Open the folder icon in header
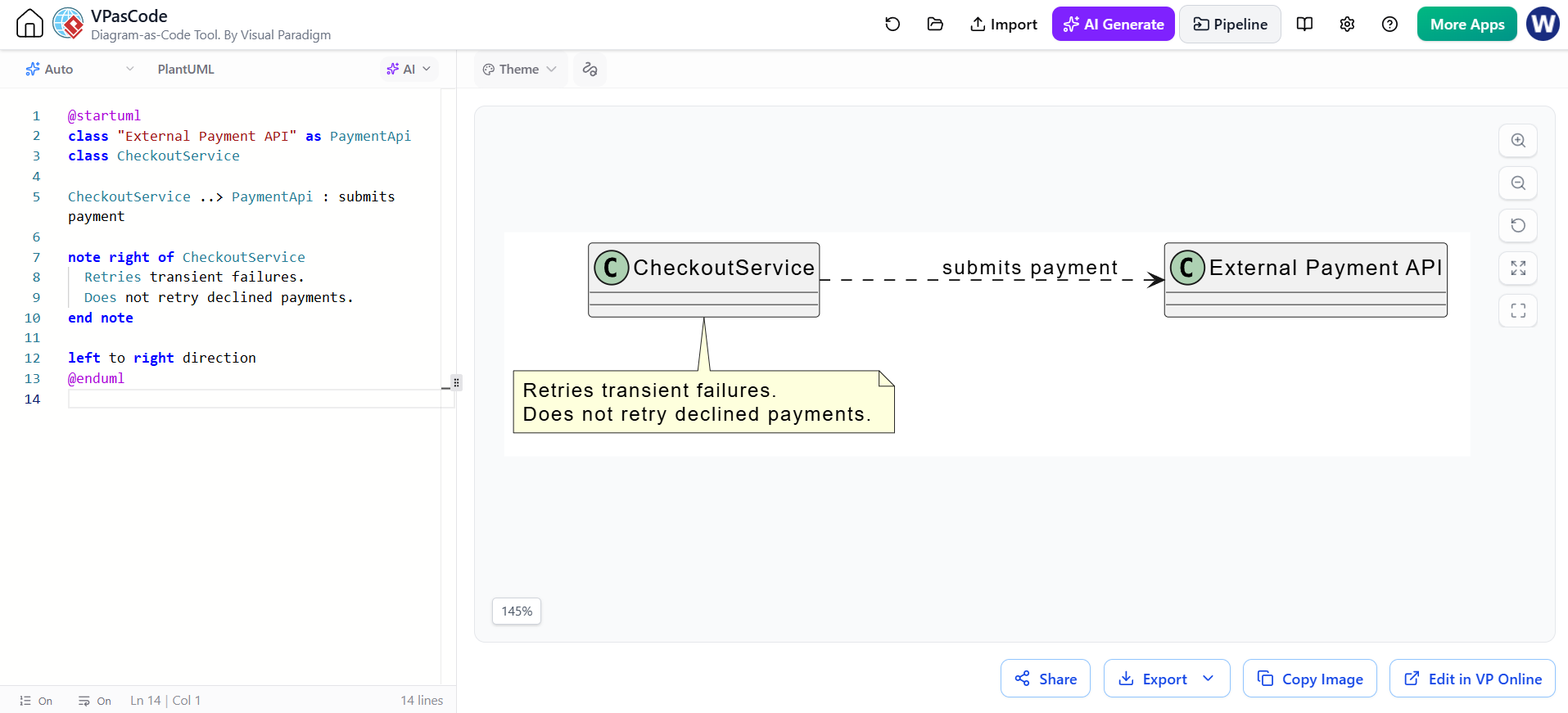Screen dimensions: 1568x713 click(935, 24)
